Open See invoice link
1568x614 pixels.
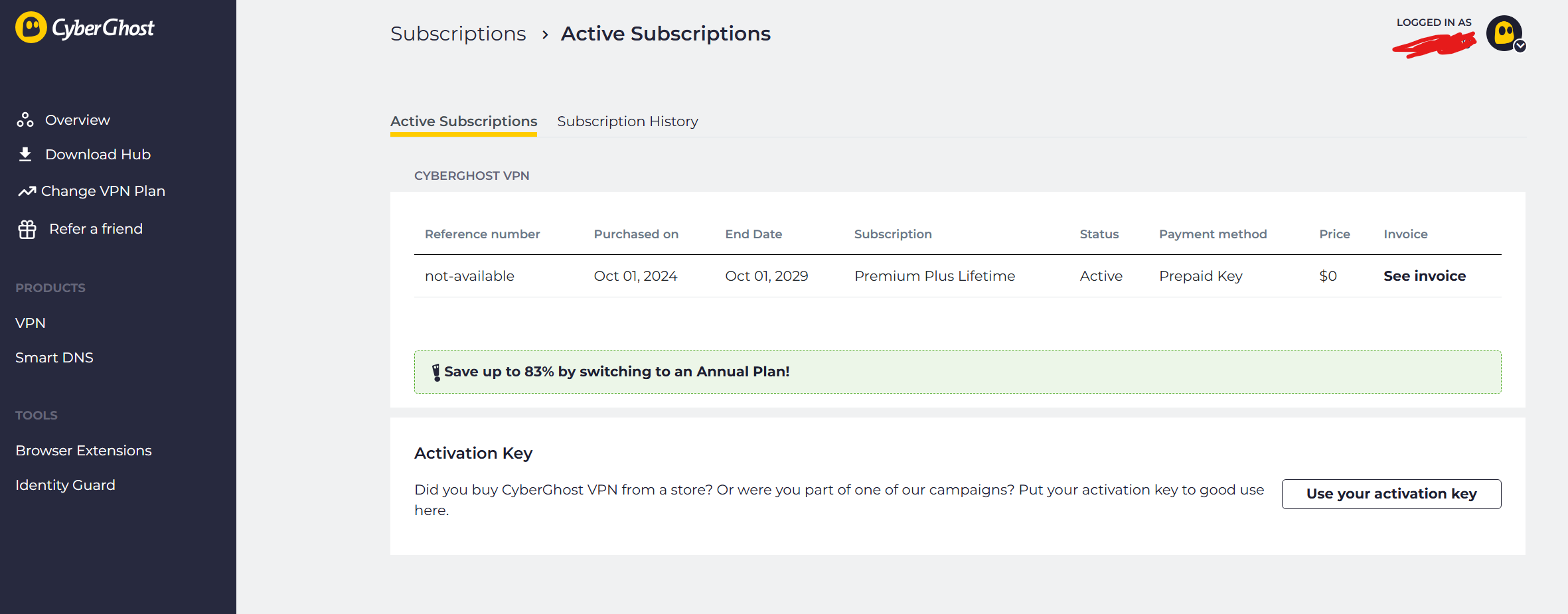(x=1425, y=276)
